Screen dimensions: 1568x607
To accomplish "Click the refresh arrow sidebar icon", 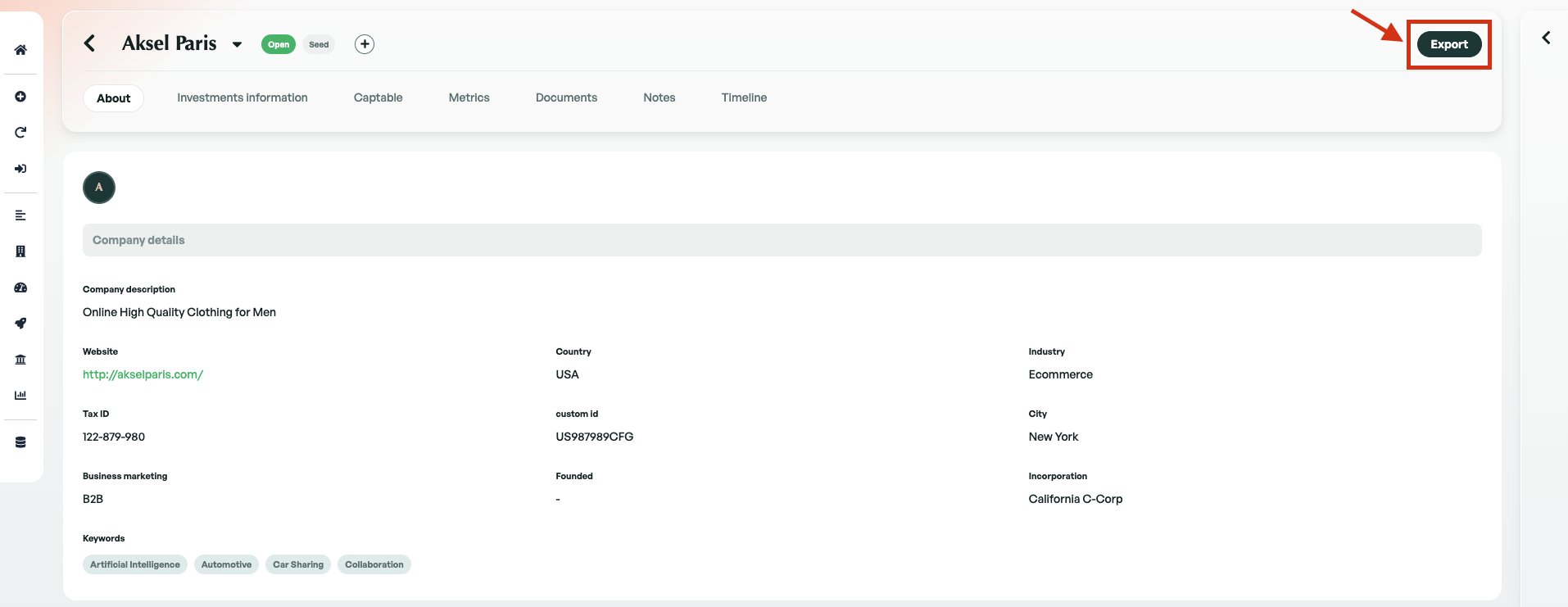I will tap(20, 133).
